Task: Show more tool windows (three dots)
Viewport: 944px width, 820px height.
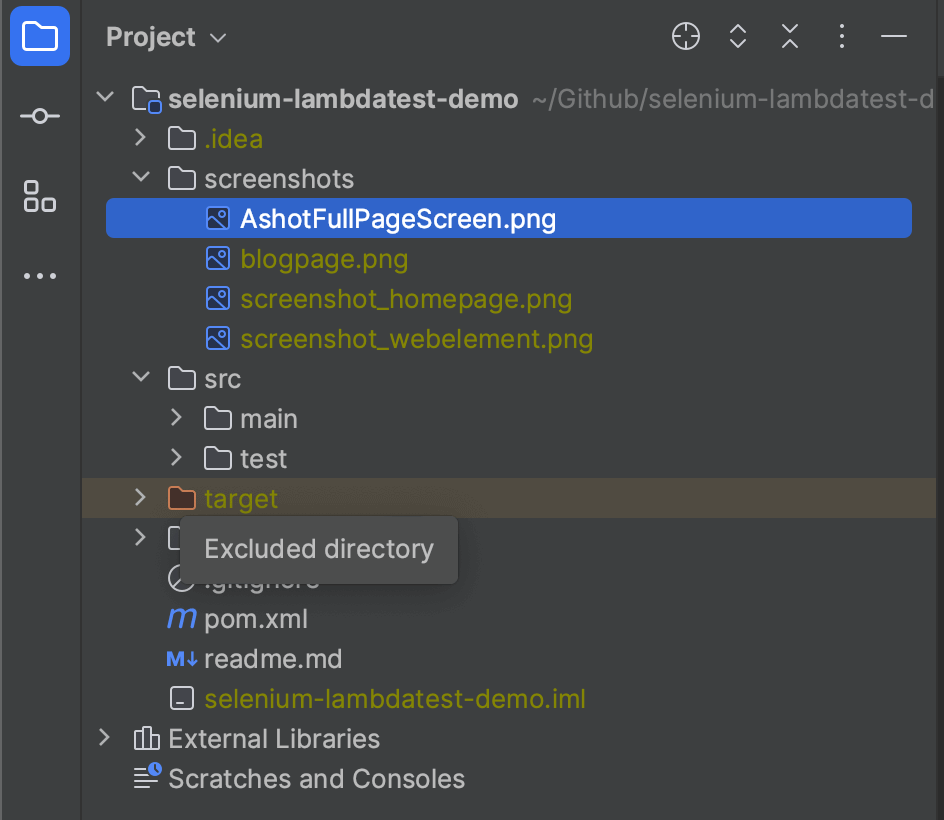Action: tap(40, 276)
